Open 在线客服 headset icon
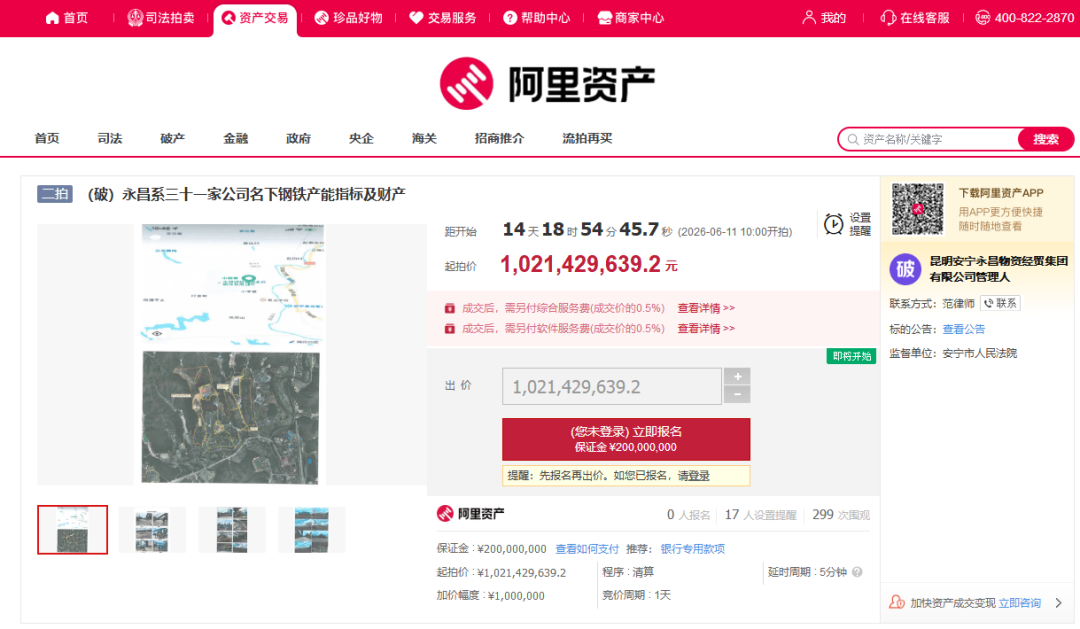Image resolution: width=1080 pixels, height=629 pixels. coord(889,18)
